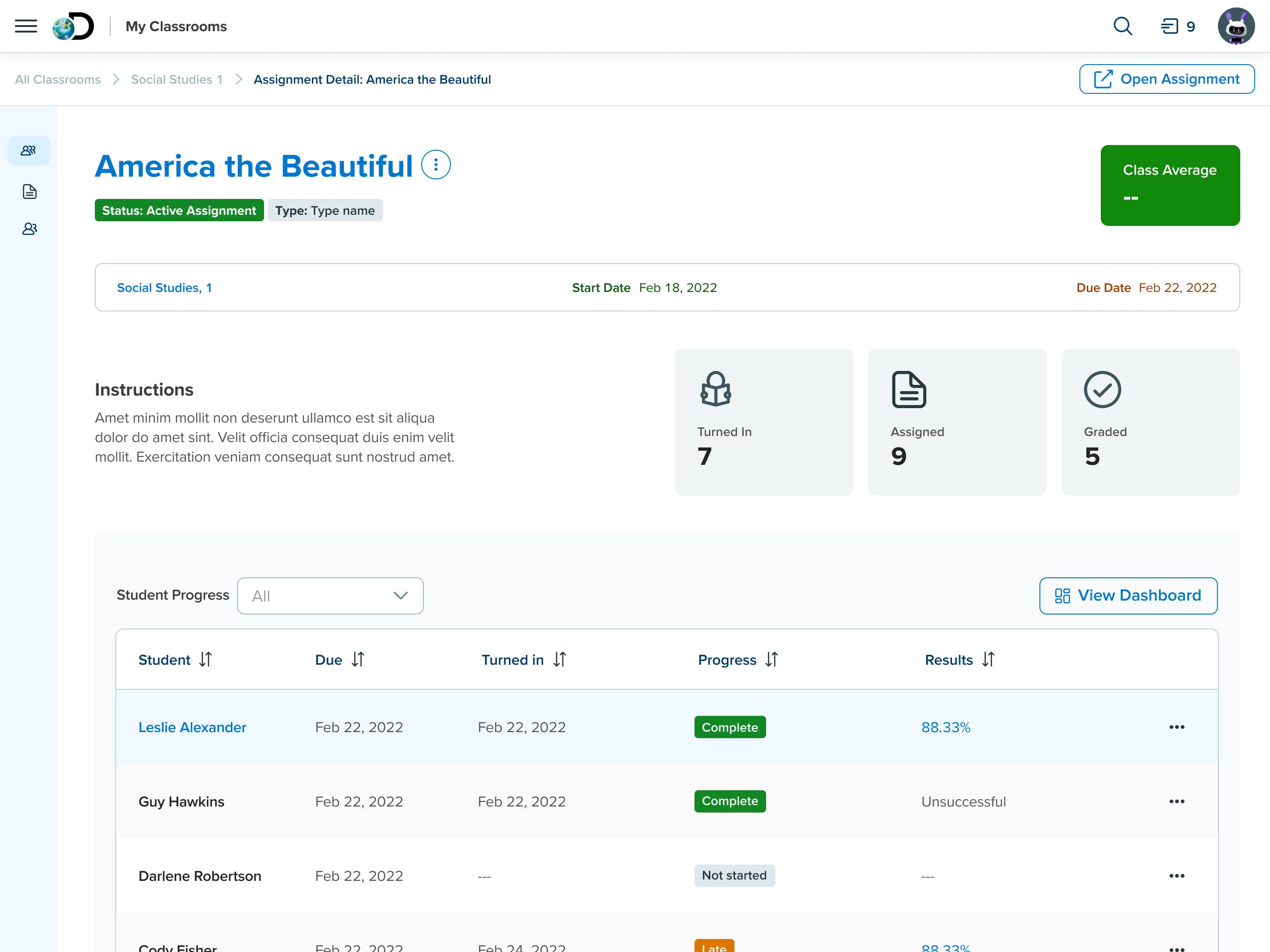The height and width of the screenshot is (952, 1270).
Task: Click the View Dashboard button
Action: 1128,595
